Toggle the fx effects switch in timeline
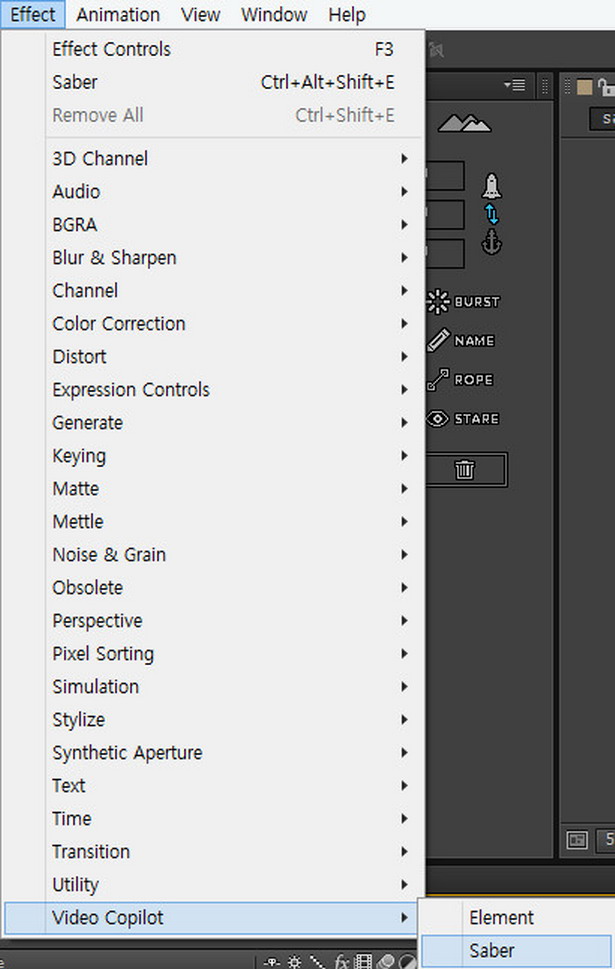615x969 pixels. coord(342,962)
